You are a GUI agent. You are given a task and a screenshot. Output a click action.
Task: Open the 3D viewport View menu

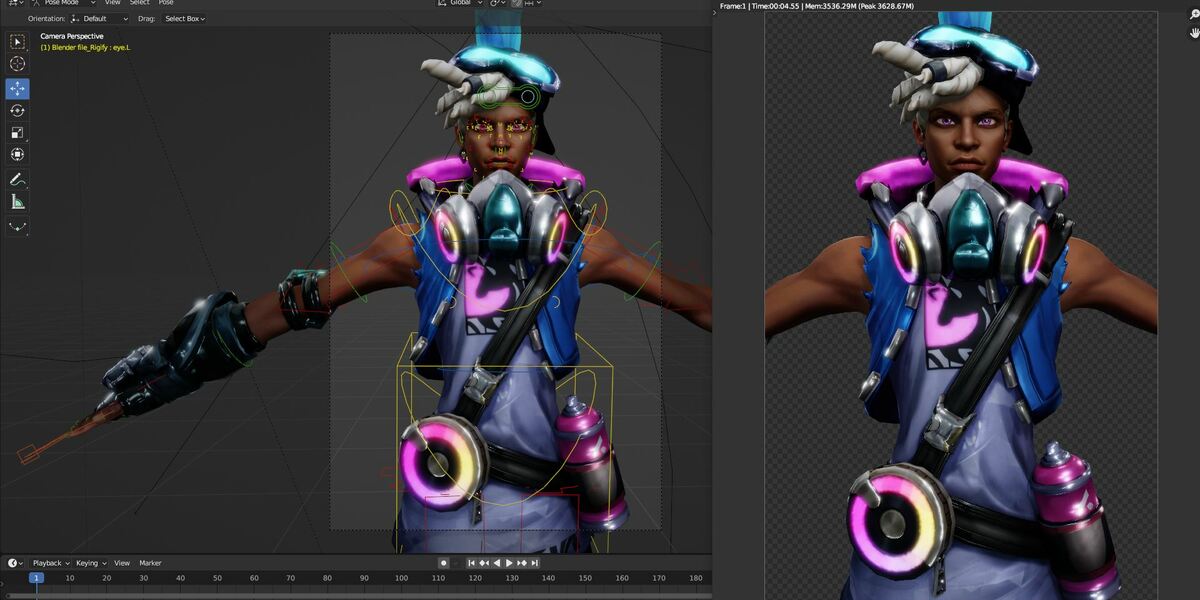(113, 3)
